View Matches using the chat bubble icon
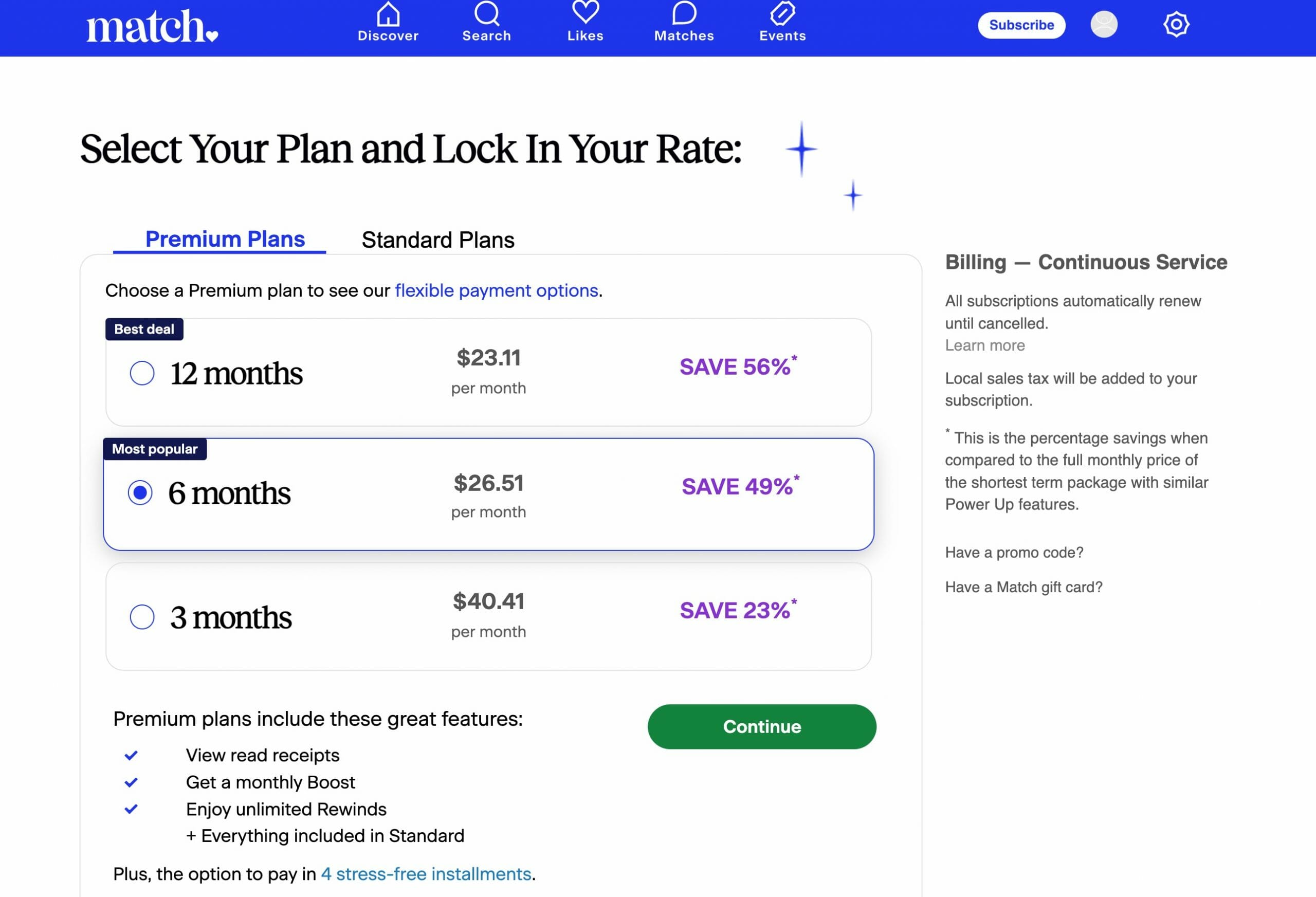This screenshot has width=1316, height=897. pyautogui.click(x=684, y=23)
